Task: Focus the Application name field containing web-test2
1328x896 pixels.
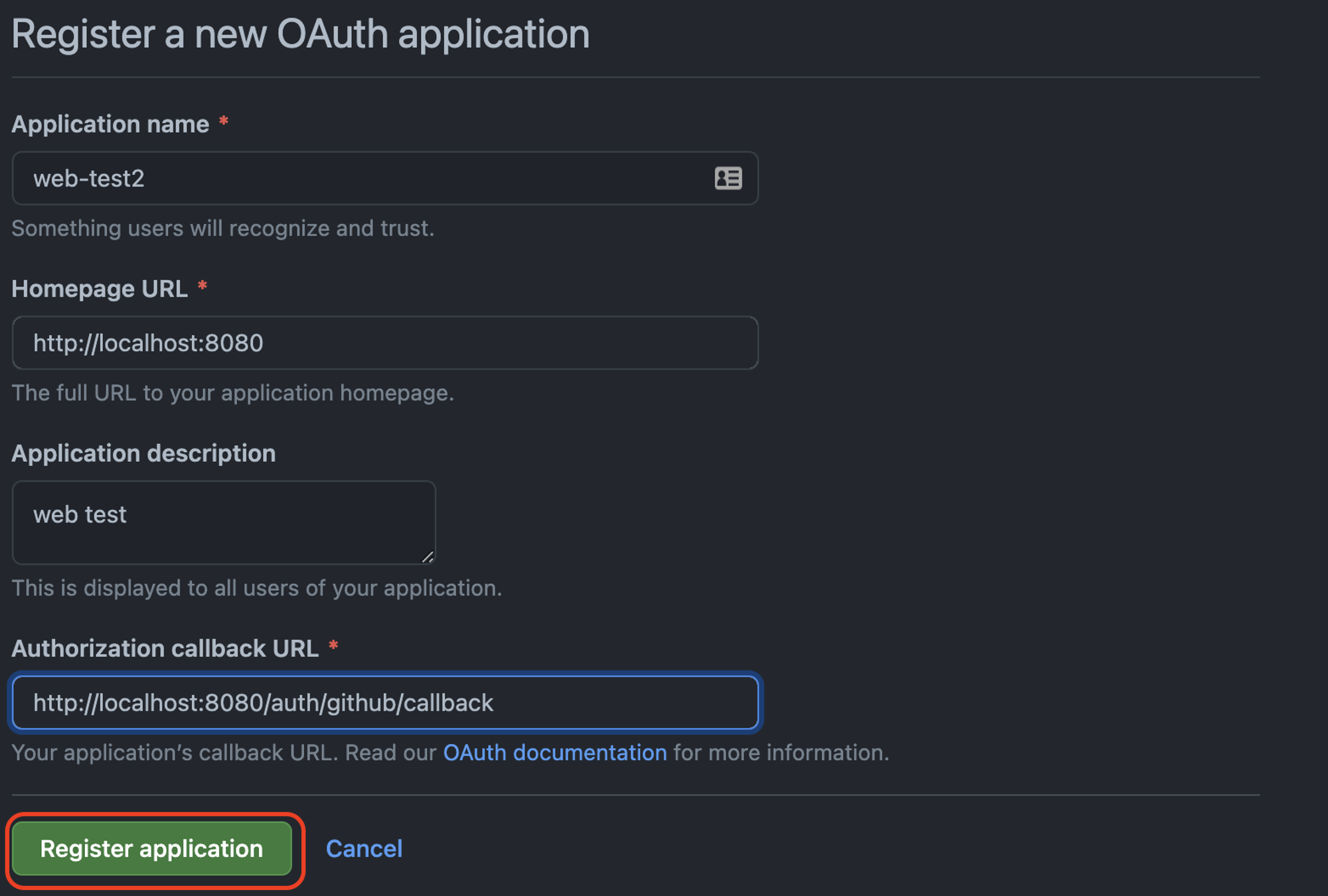Action: pyautogui.click(x=385, y=178)
